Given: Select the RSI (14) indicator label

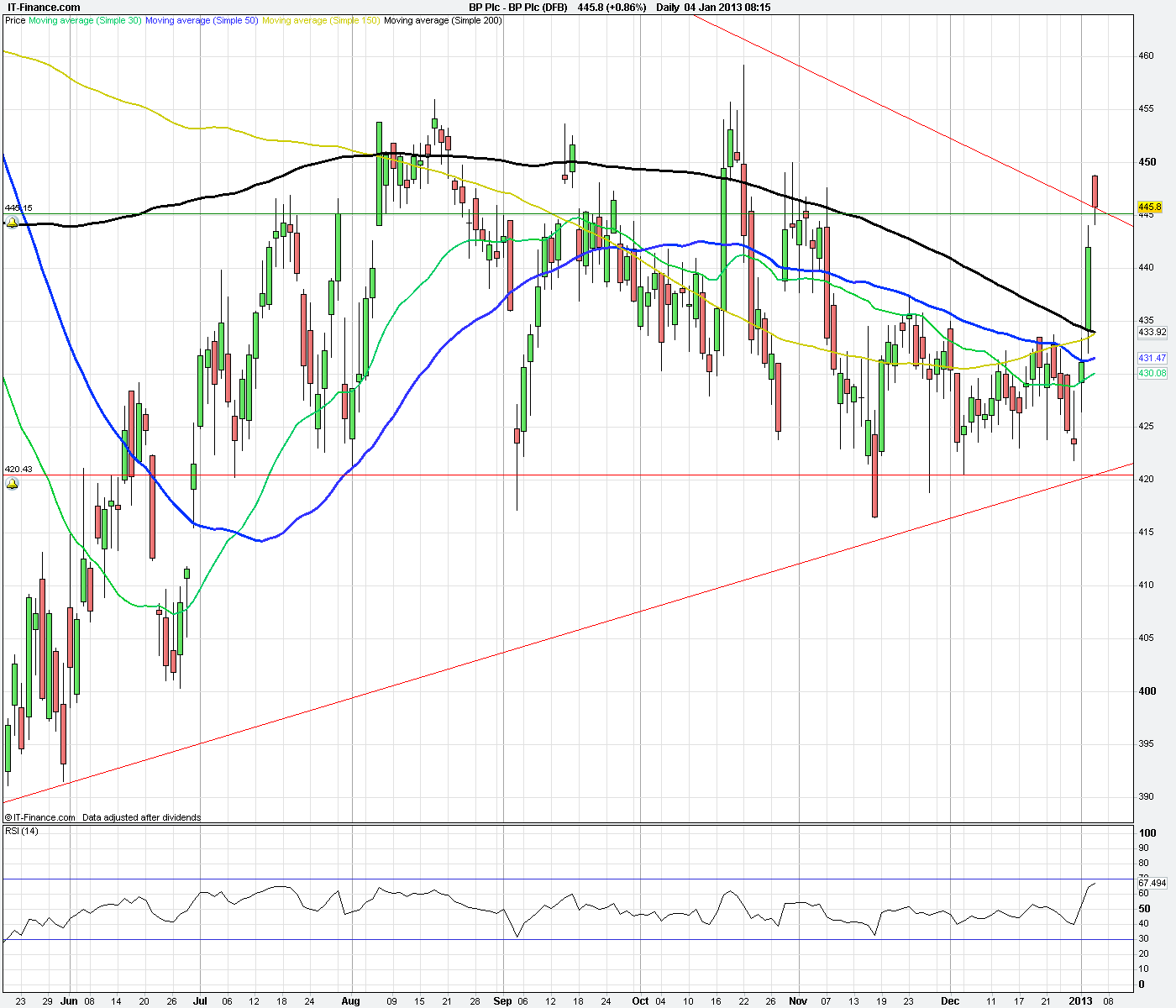Looking at the screenshot, I should (x=22, y=831).
